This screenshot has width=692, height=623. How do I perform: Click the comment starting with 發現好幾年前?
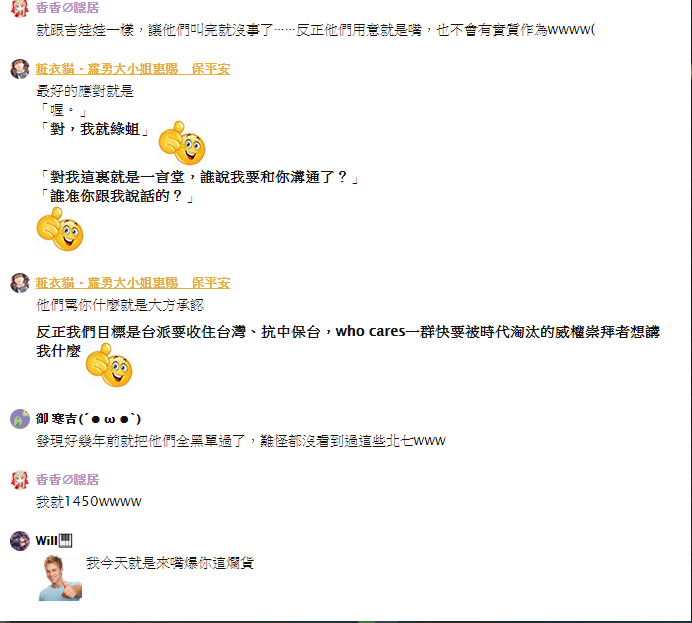[x=241, y=440]
